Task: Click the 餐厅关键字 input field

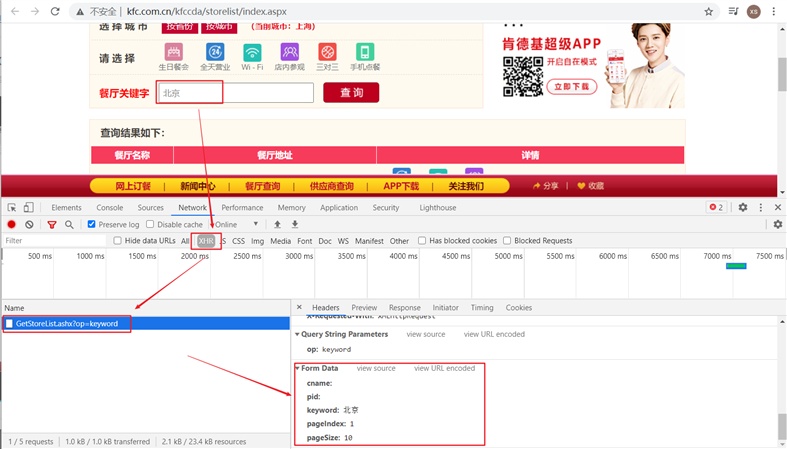Action: [x=236, y=93]
